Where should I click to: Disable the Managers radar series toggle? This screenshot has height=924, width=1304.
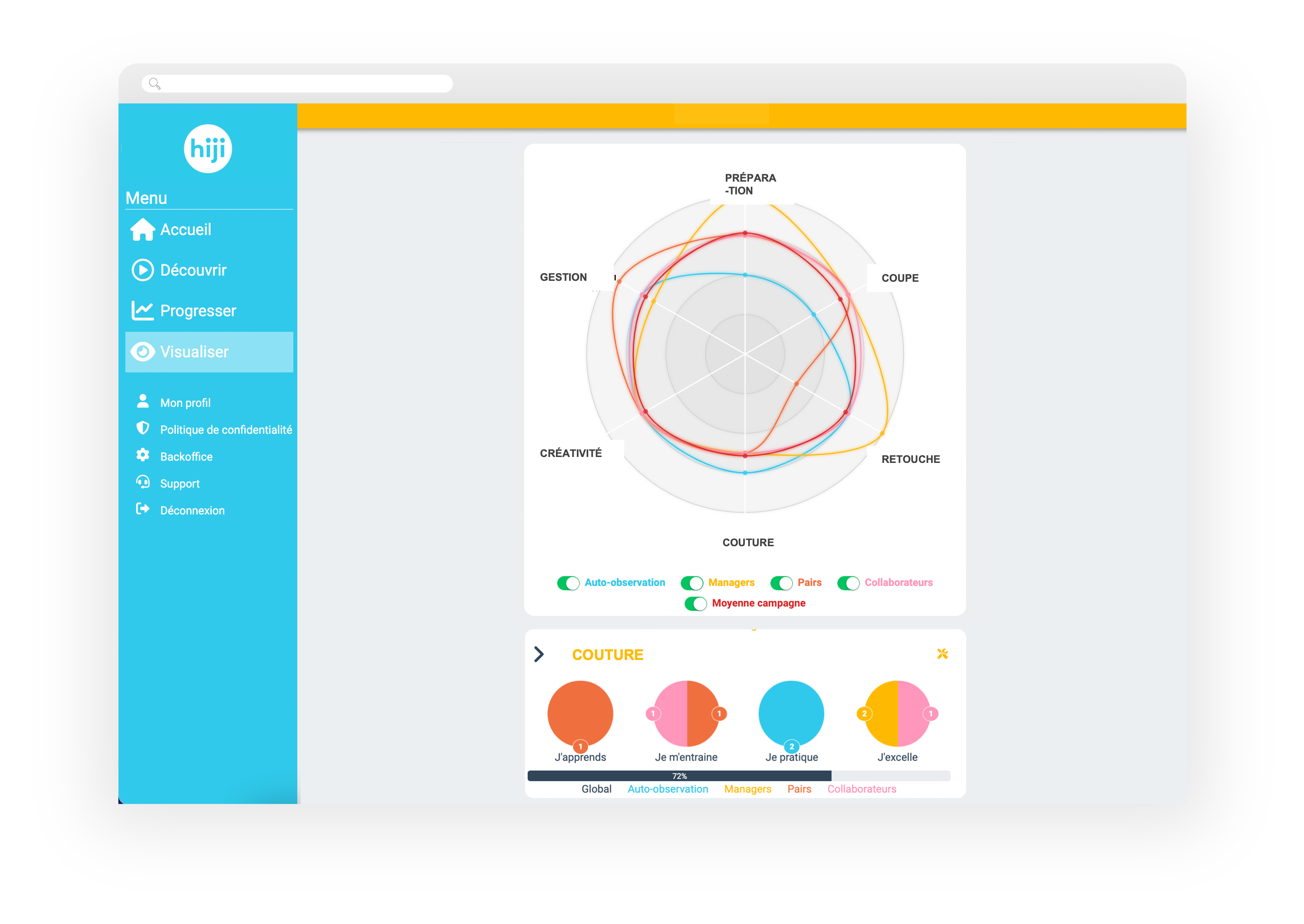pyautogui.click(x=692, y=583)
